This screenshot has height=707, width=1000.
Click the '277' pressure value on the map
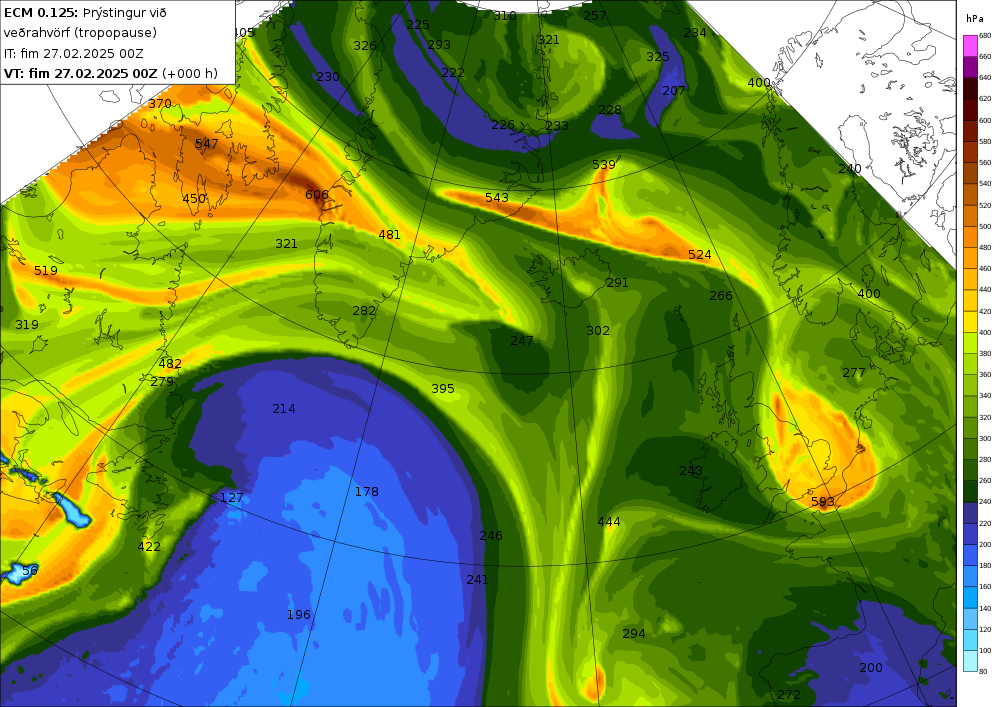point(854,373)
